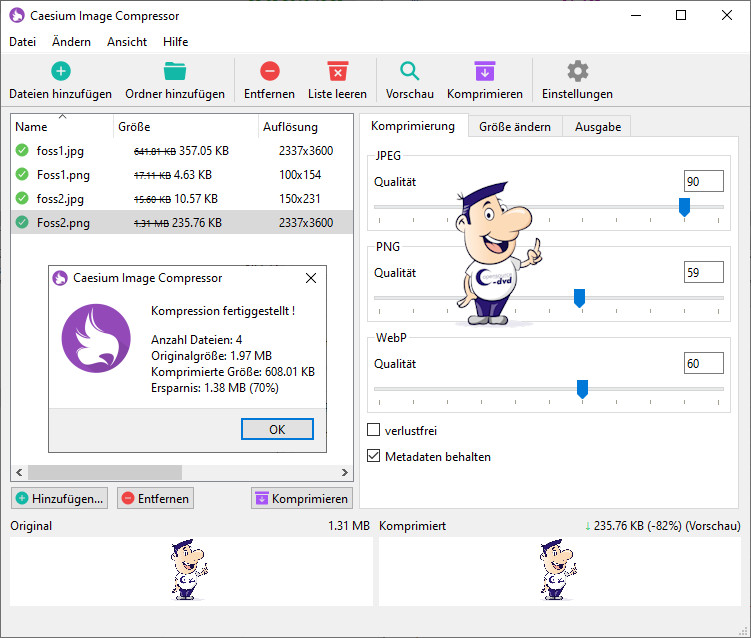Sort list by Auflösung column header
Viewport: 751px width, 638px height.
(x=290, y=127)
